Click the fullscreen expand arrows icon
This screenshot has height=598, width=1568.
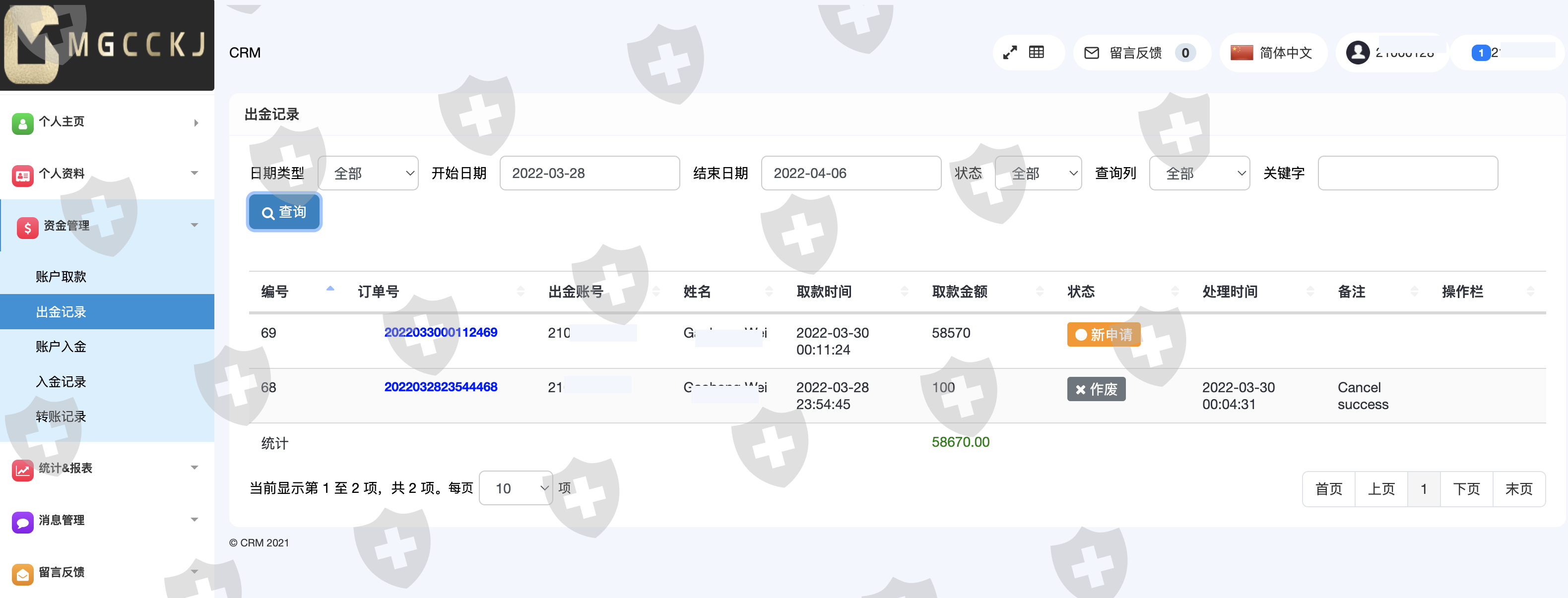click(1010, 53)
